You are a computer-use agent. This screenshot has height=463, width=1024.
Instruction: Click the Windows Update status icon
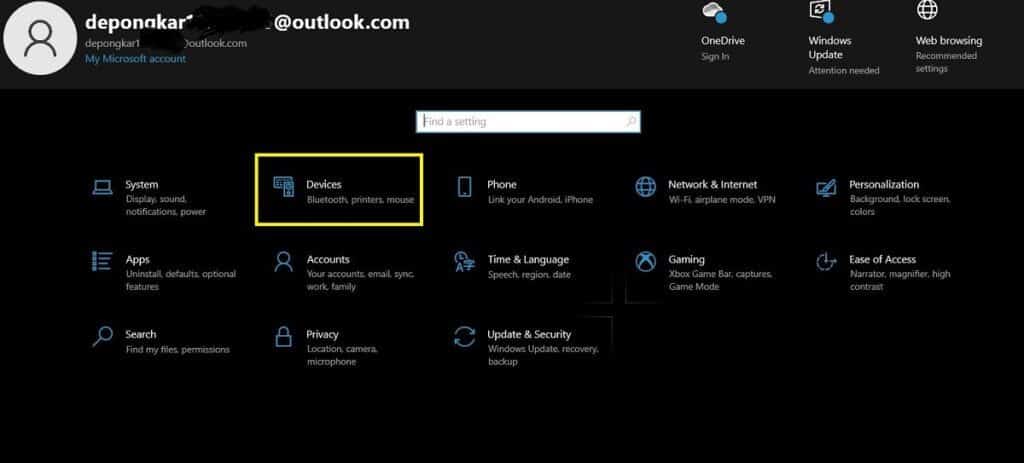coord(822,11)
